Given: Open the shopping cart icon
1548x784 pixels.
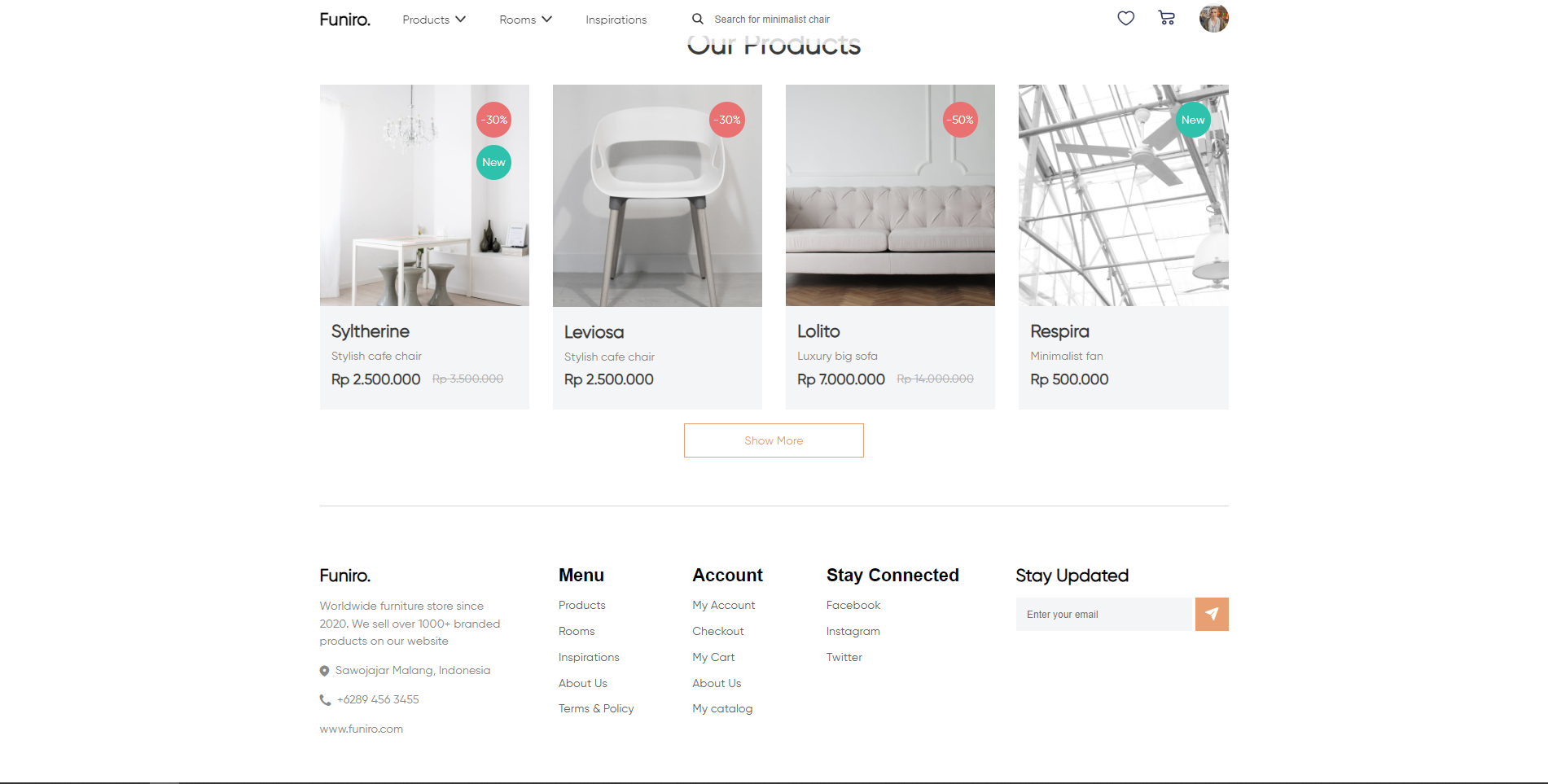Looking at the screenshot, I should (1166, 18).
